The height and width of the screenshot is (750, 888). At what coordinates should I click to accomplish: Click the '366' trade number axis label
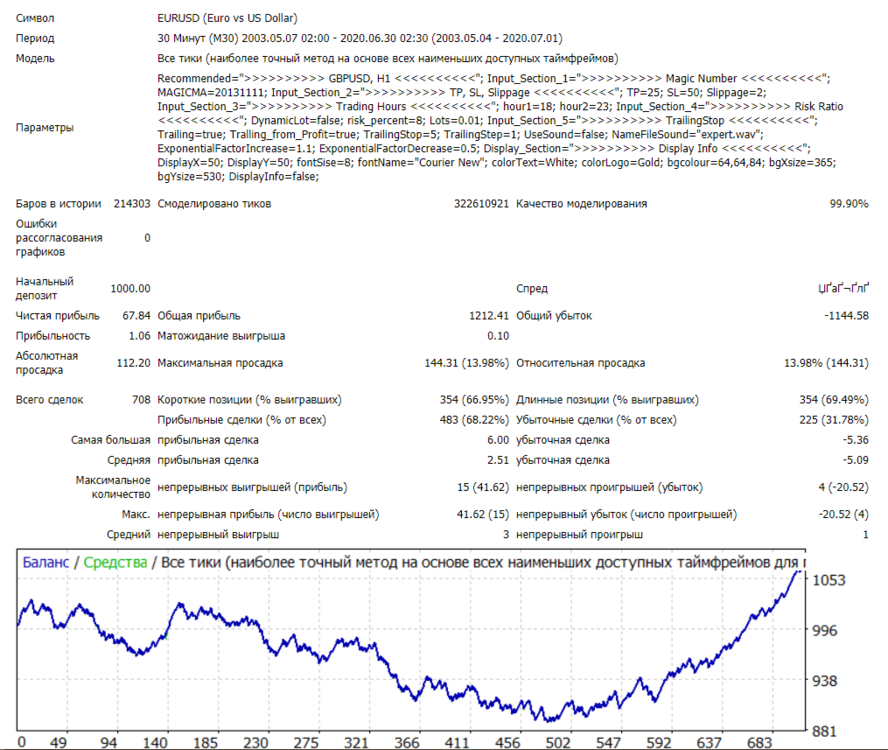point(407,742)
